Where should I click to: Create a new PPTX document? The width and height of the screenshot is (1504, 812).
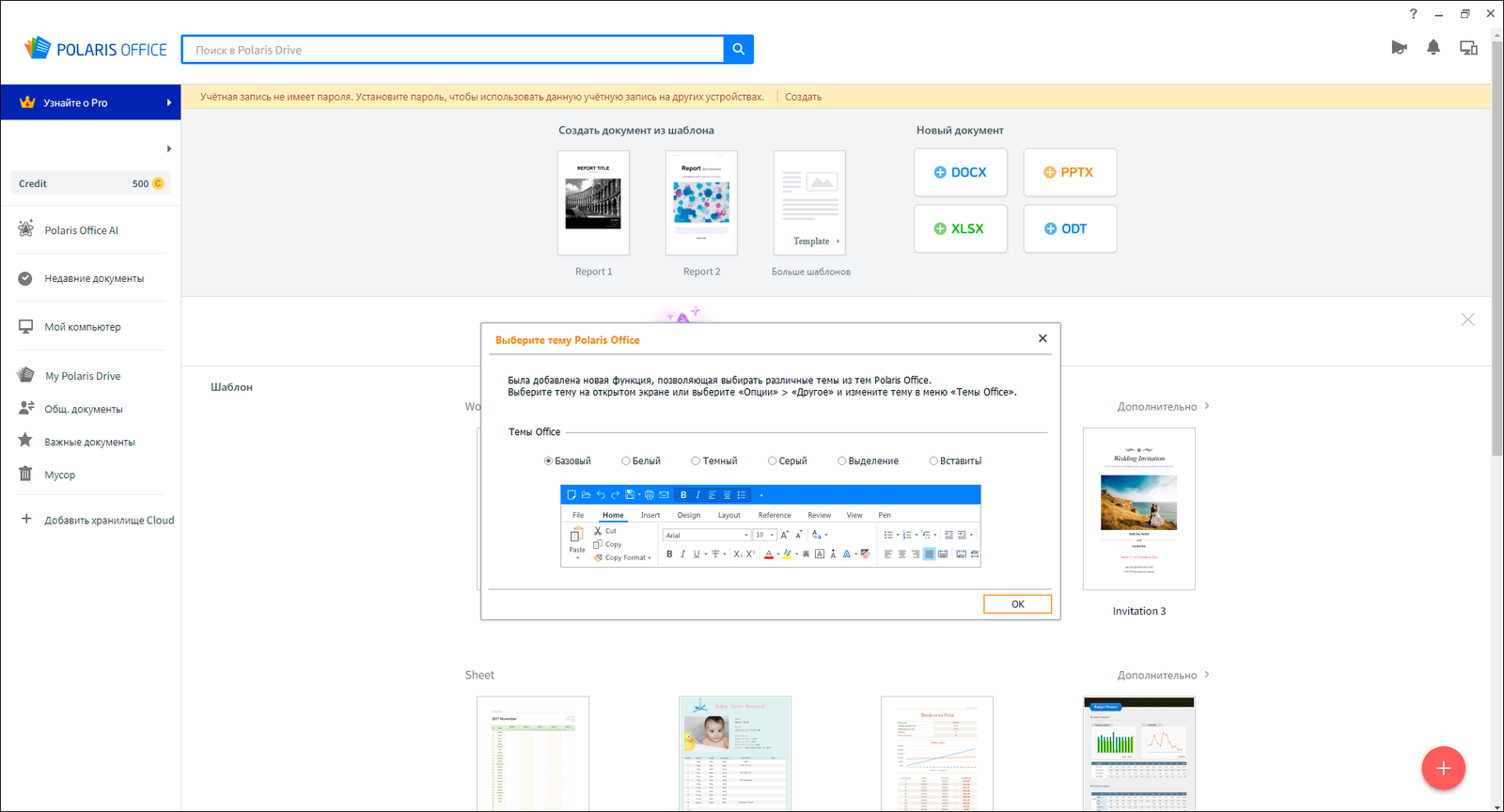click(x=1070, y=172)
